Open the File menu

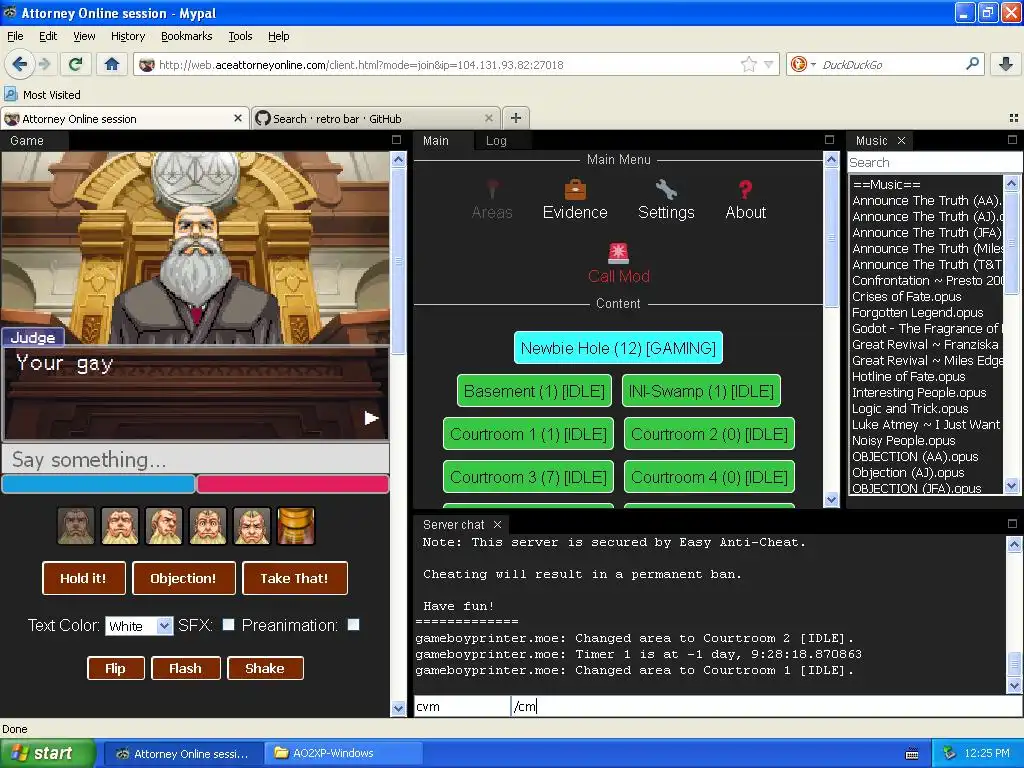[15, 36]
